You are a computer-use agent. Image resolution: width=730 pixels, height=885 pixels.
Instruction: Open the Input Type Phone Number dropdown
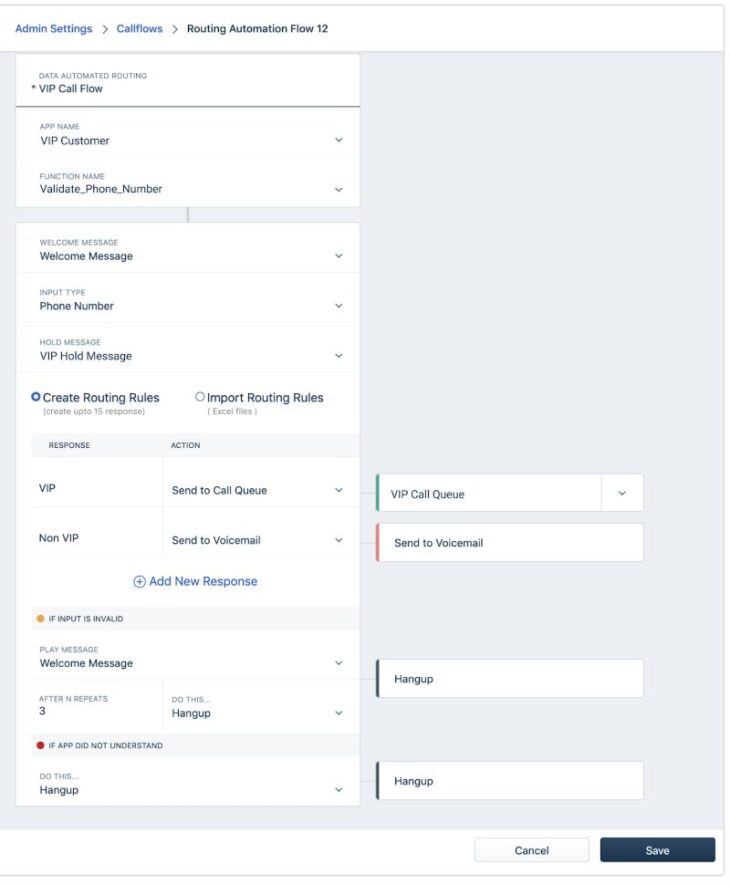coord(187,299)
